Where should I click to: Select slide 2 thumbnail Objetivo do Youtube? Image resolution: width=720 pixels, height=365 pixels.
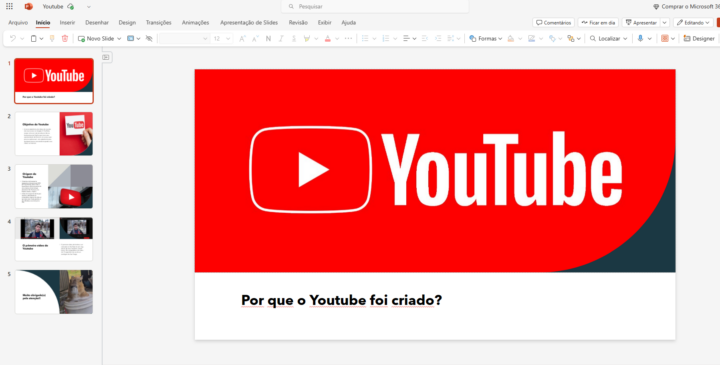click(x=54, y=134)
